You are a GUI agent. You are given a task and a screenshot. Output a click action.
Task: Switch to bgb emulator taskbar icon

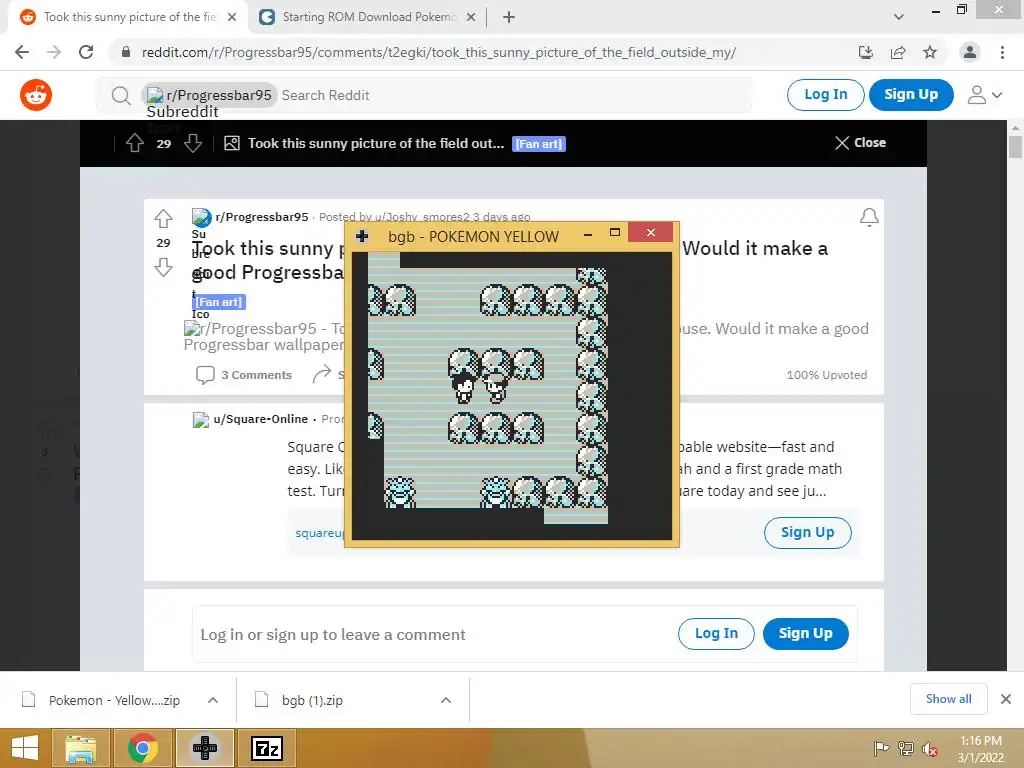point(204,748)
